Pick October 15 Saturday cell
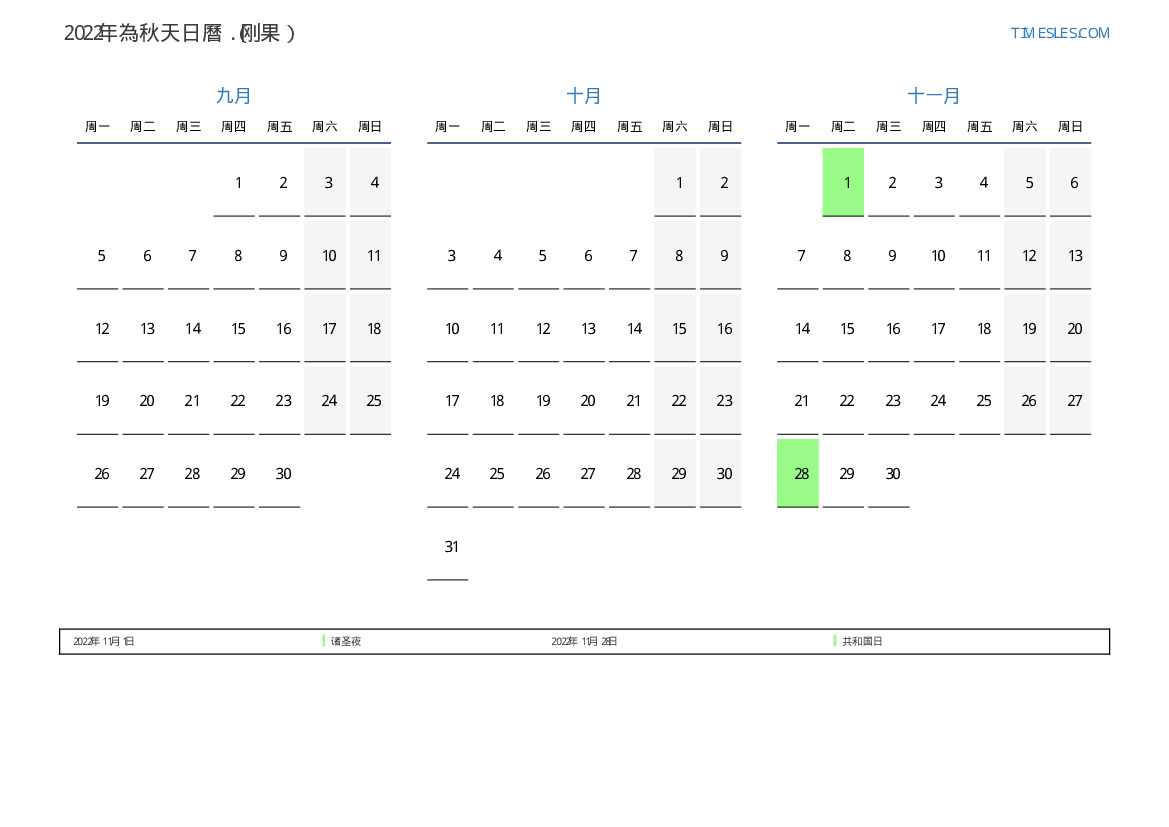The width and height of the screenshot is (1169, 827). [679, 329]
